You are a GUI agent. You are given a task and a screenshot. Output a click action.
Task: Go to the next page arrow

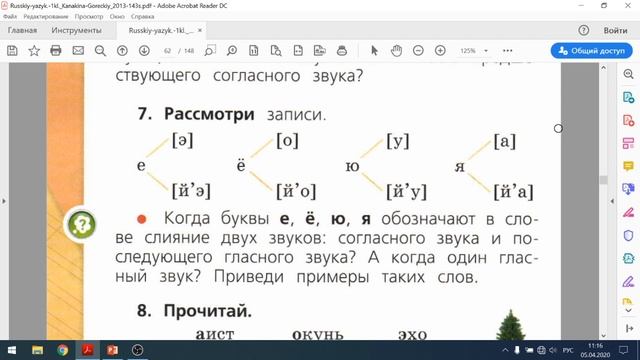click(x=144, y=51)
